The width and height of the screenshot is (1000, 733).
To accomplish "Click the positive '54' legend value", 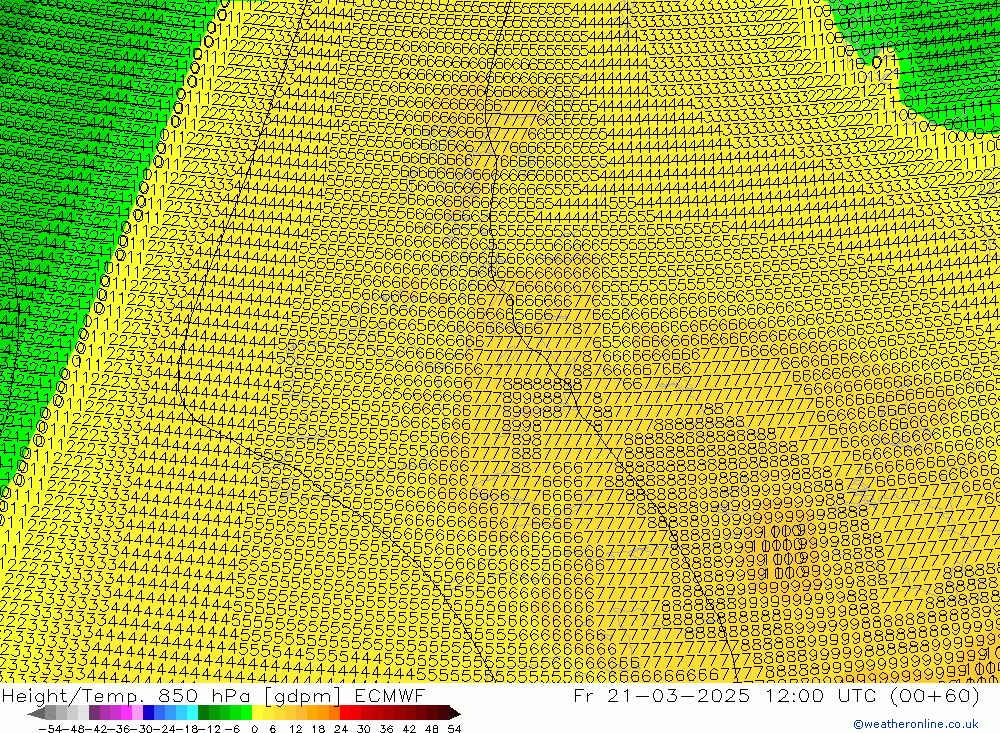I will point(454,729).
